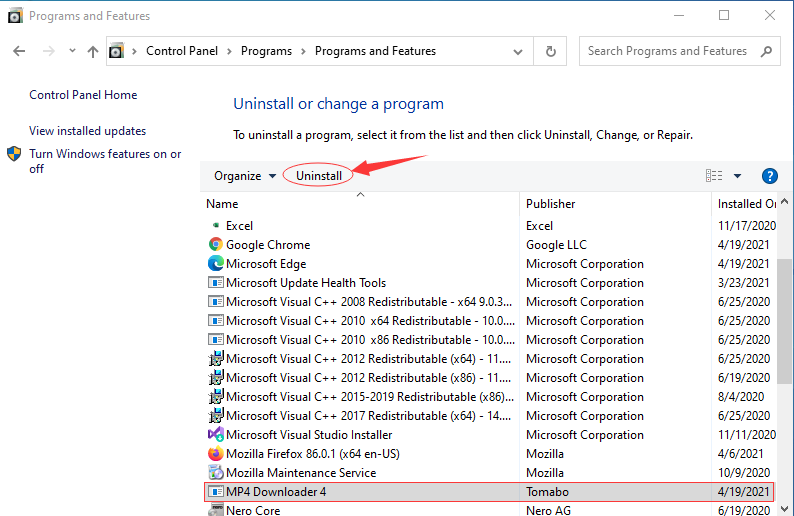Click the Visual C++ 2017 (x64) icon
Screen dimensions: 794x516
(216, 415)
